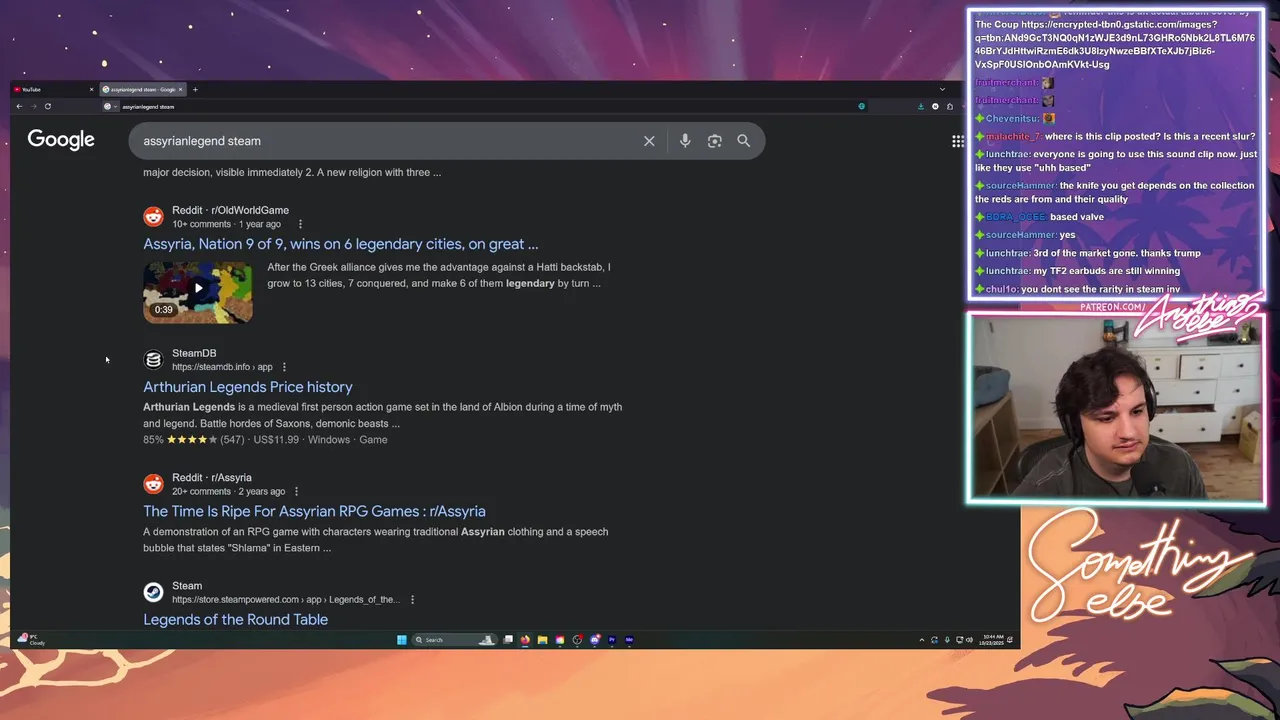Image resolution: width=1280 pixels, height=720 pixels.
Task: Click 'Reddit · r/Assyria' source text
Action: pyautogui.click(x=212, y=478)
